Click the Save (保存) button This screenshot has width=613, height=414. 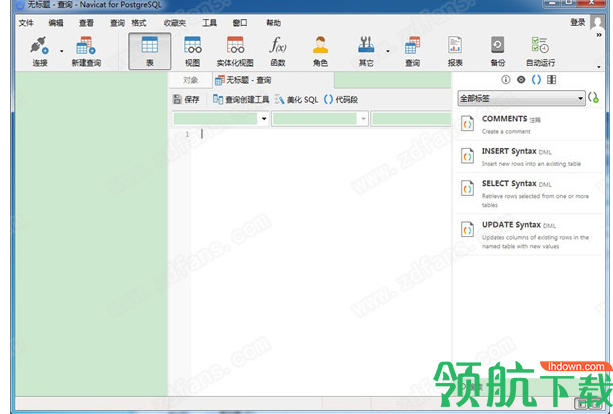click(186, 100)
